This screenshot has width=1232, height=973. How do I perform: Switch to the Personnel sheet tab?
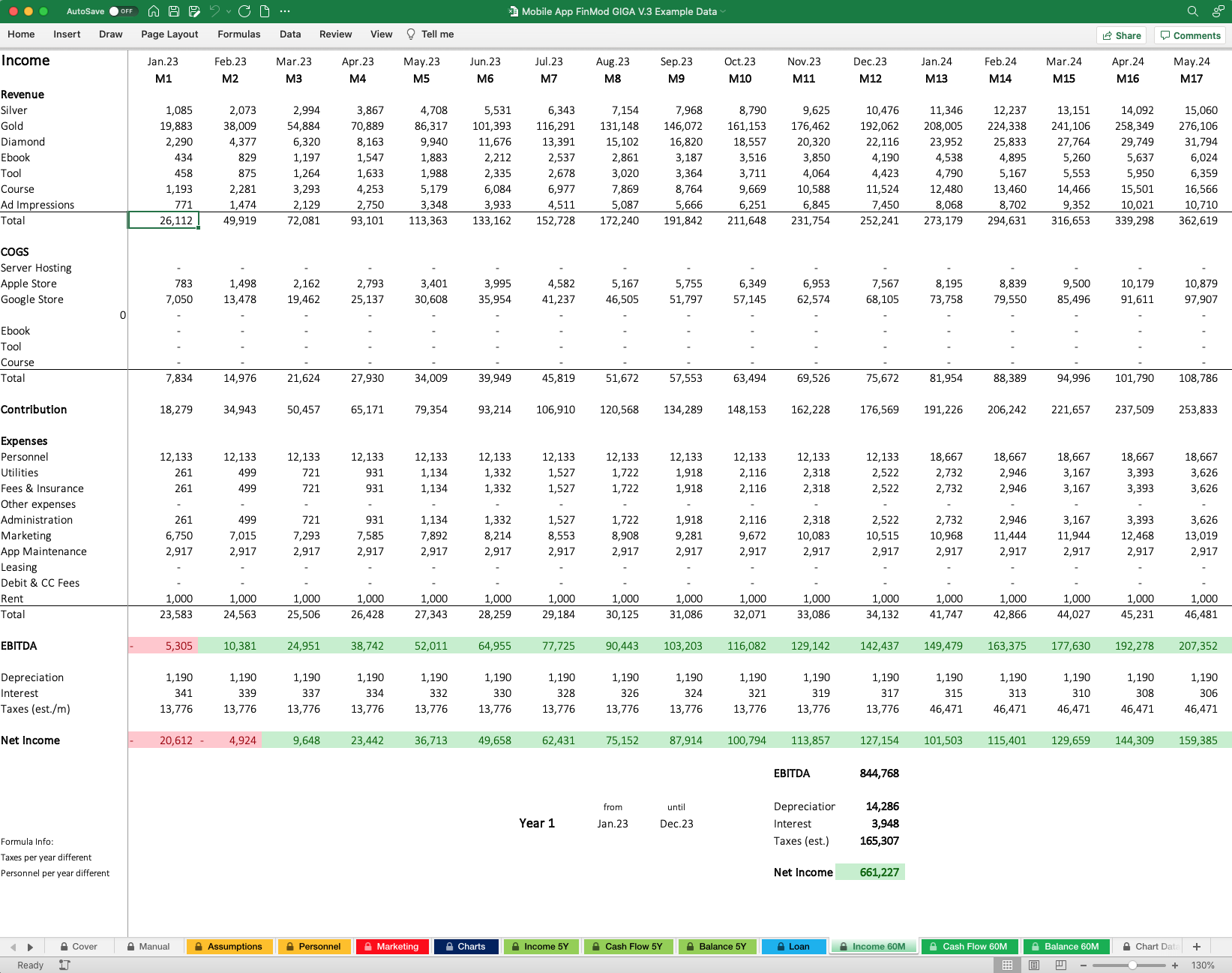[313, 947]
